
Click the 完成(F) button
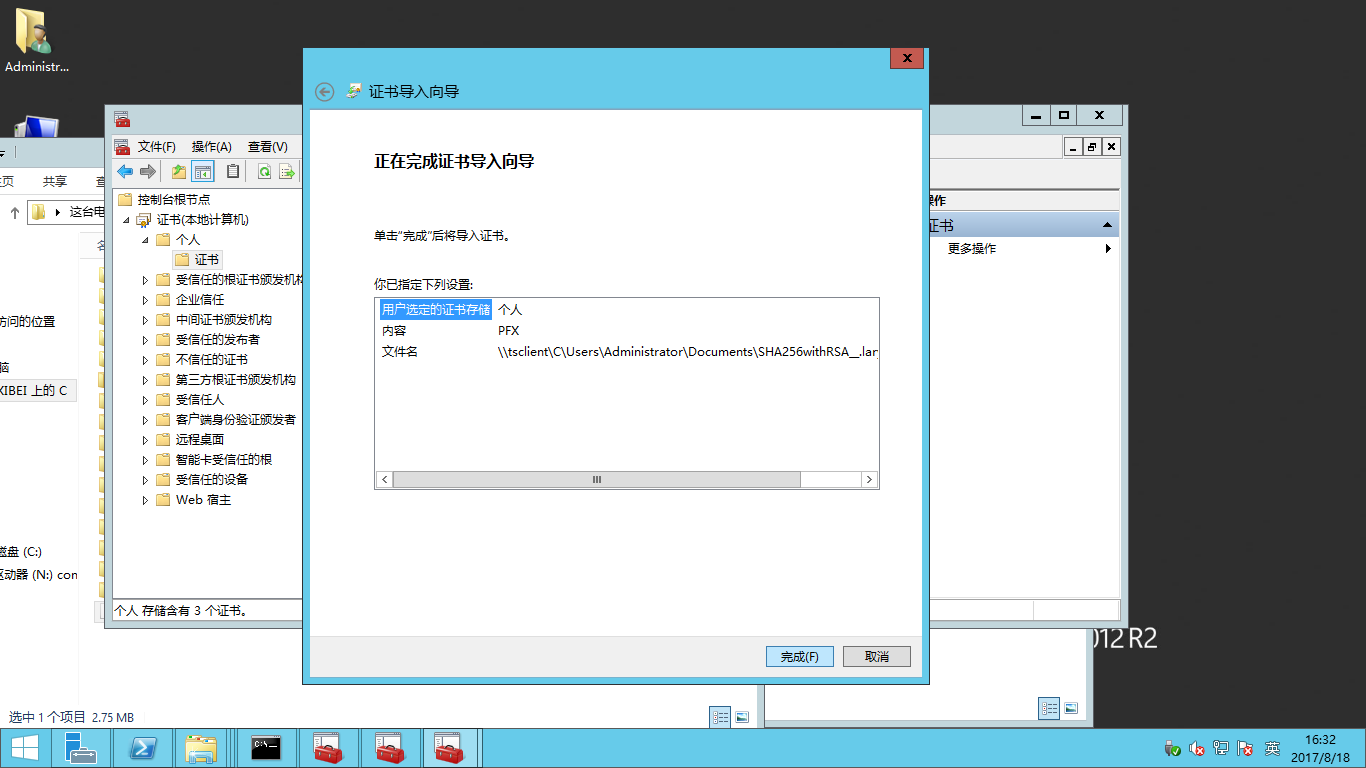pos(799,657)
